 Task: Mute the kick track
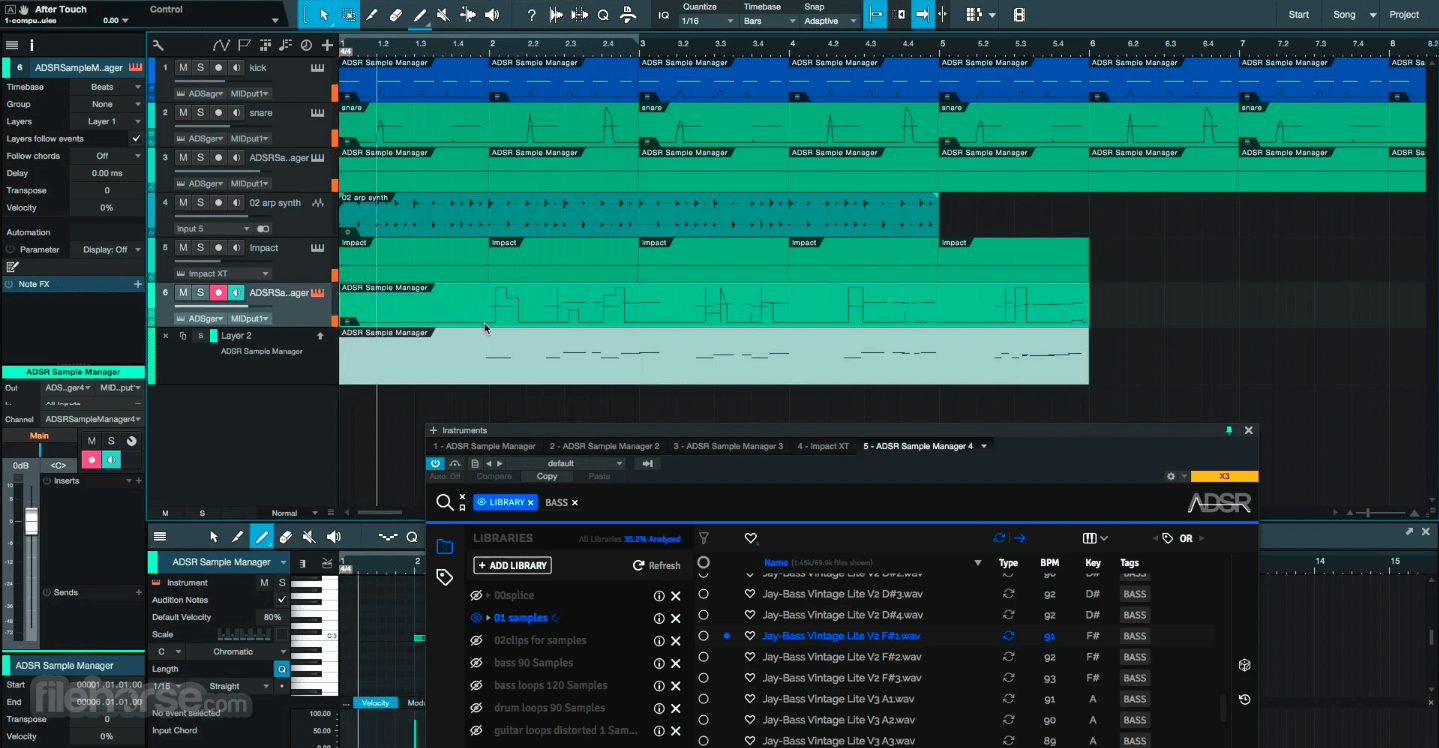point(183,68)
